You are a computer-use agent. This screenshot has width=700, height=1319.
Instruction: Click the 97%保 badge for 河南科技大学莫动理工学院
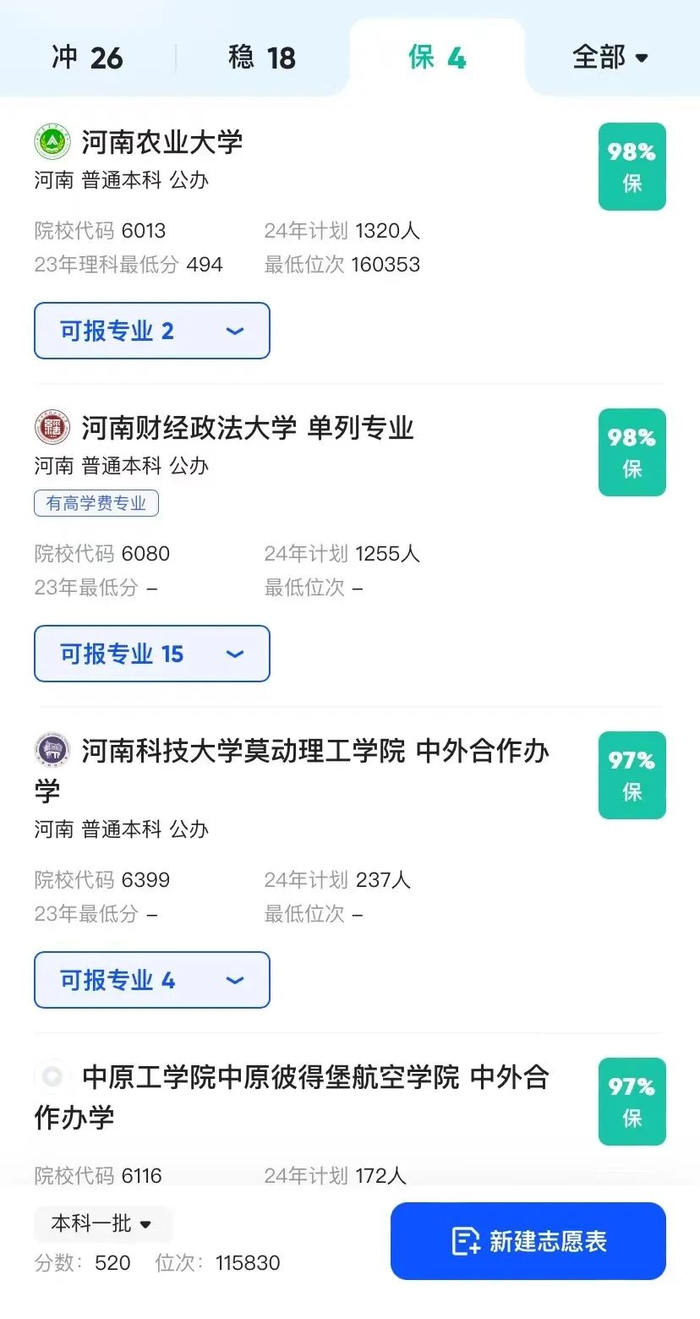point(631,776)
